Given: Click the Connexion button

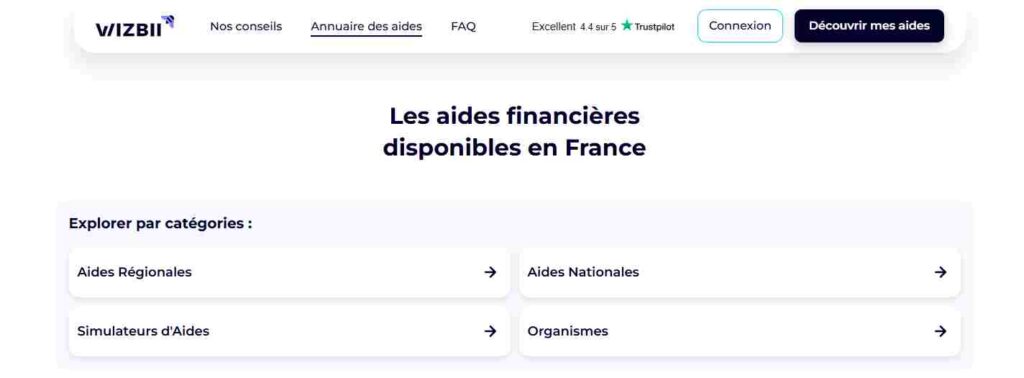Looking at the screenshot, I should pyautogui.click(x=740, y=26).
